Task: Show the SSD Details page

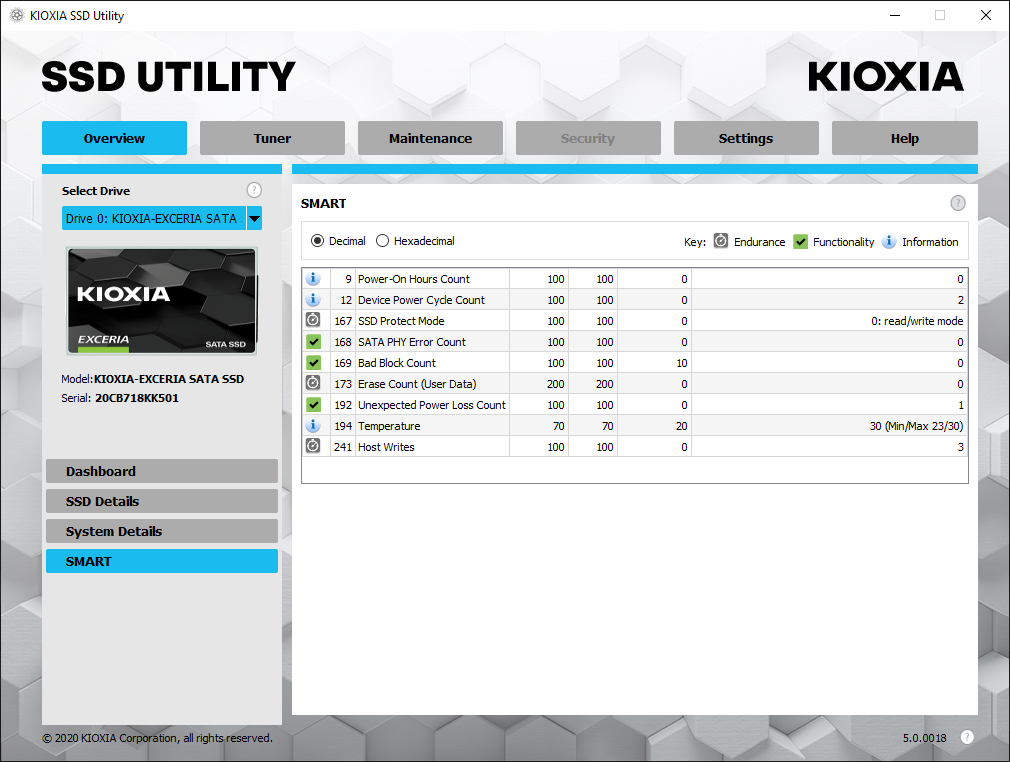Action: [x=162, y=501]
